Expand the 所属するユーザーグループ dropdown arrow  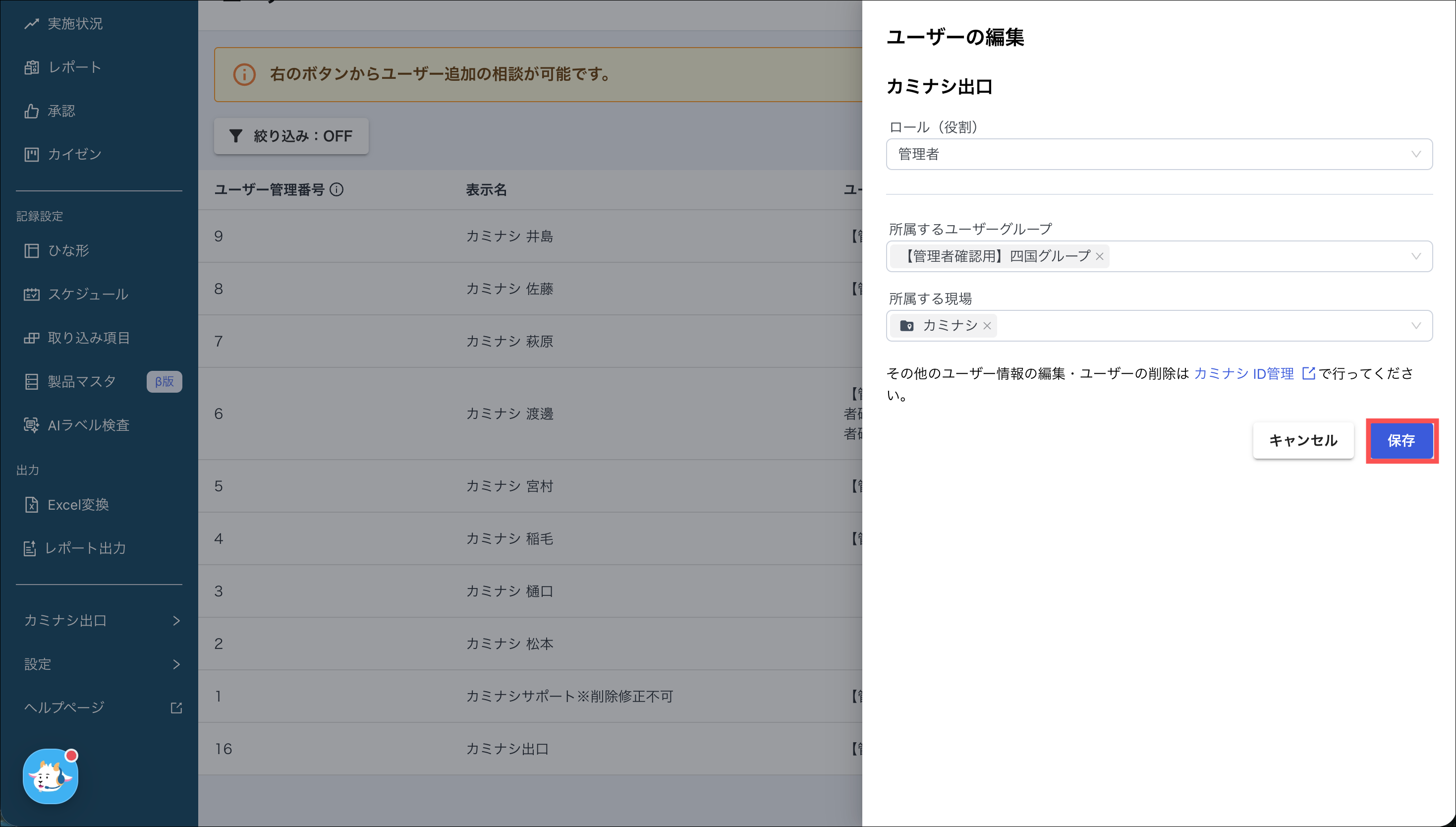[1416, 257]
